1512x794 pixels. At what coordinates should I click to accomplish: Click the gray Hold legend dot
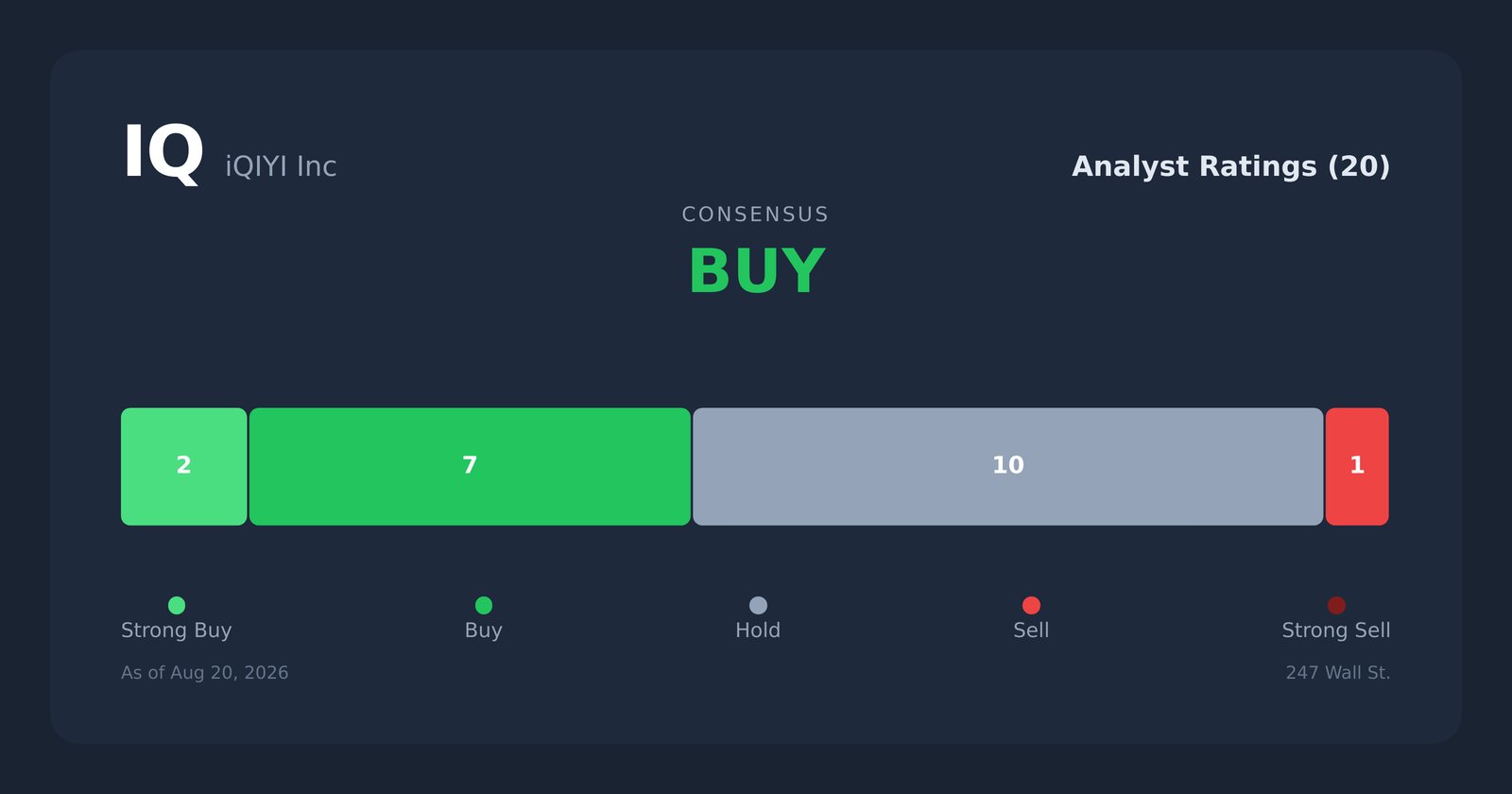coord(758,605)
